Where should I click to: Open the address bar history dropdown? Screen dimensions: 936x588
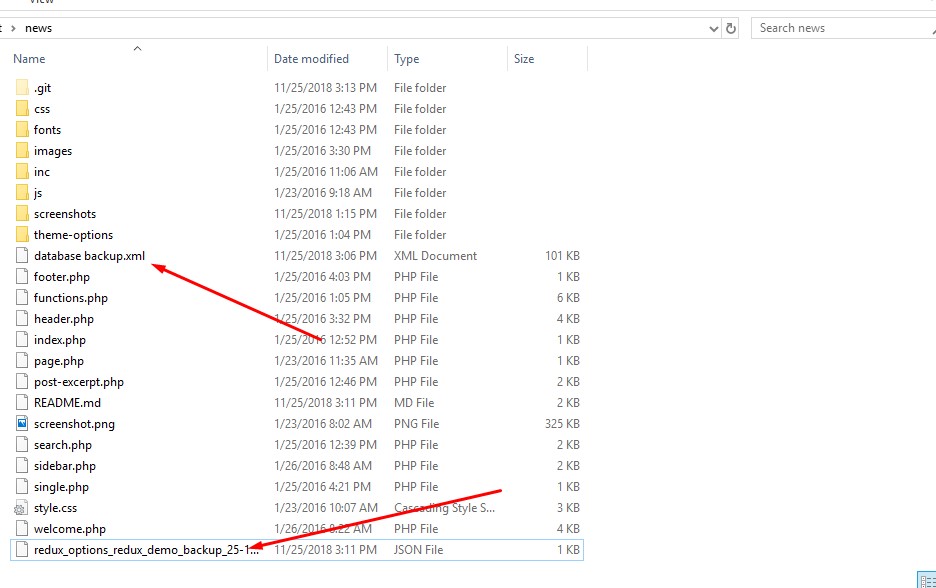pos(713,29)
